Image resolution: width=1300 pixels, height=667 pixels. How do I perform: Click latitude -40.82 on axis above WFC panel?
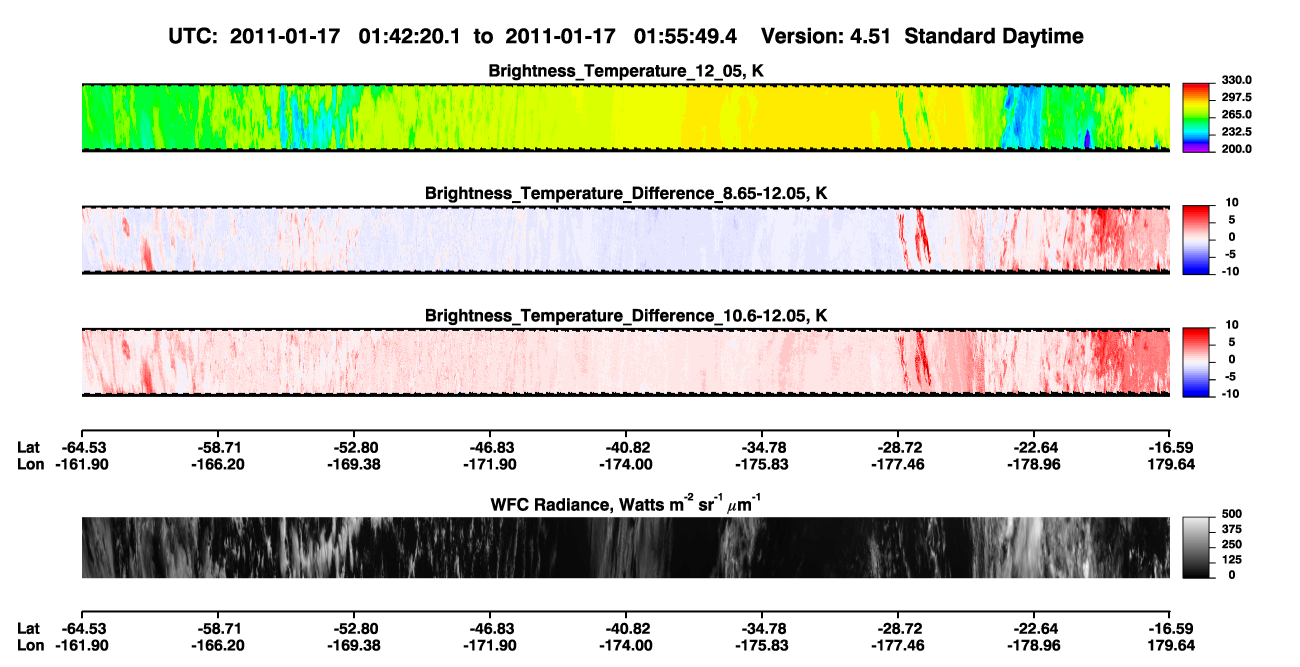click(626, 447)
